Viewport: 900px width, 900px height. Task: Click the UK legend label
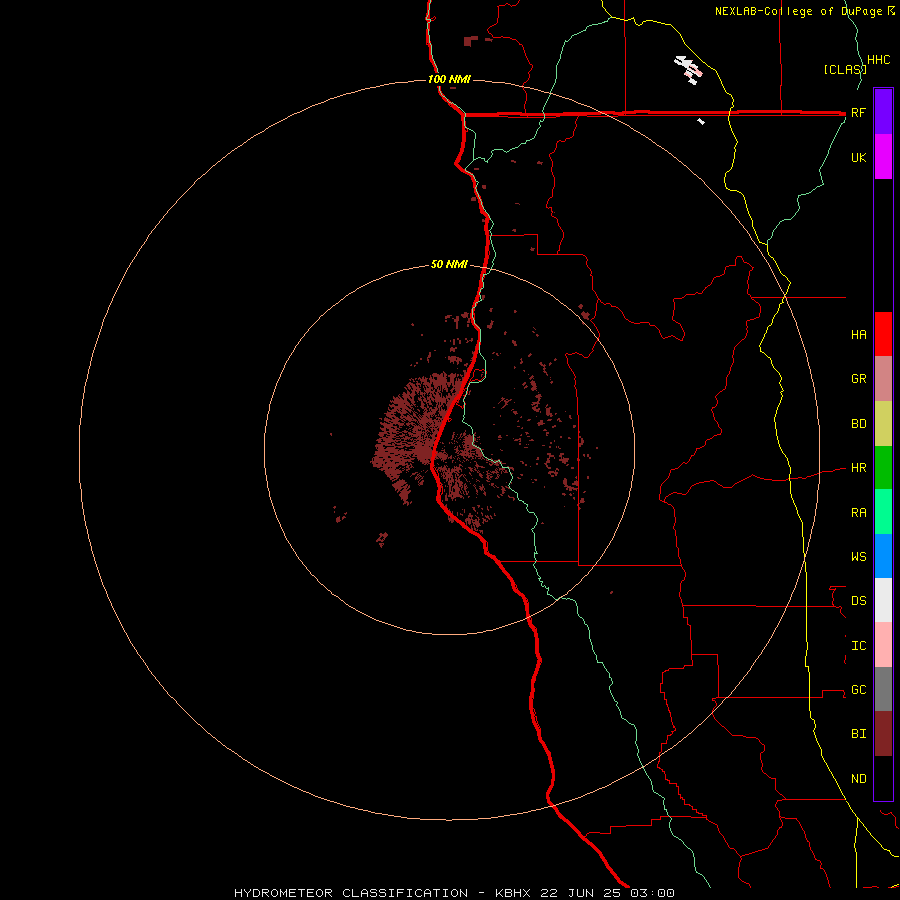click(859, 158)
